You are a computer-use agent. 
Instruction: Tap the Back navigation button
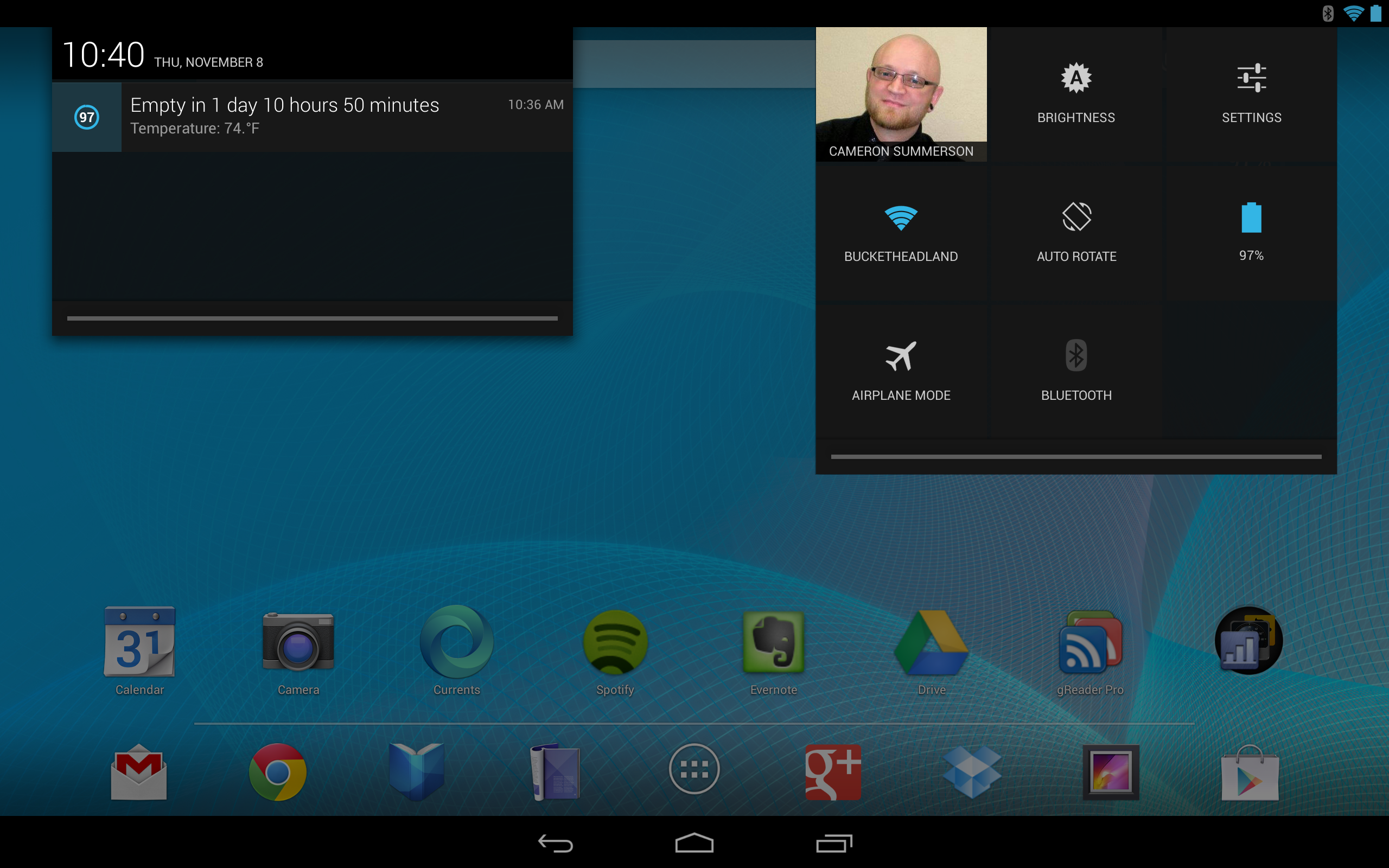(555, 843)
